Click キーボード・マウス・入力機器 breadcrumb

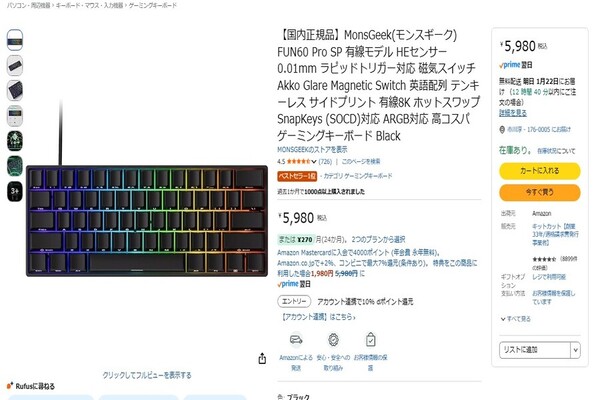[90, 5]
